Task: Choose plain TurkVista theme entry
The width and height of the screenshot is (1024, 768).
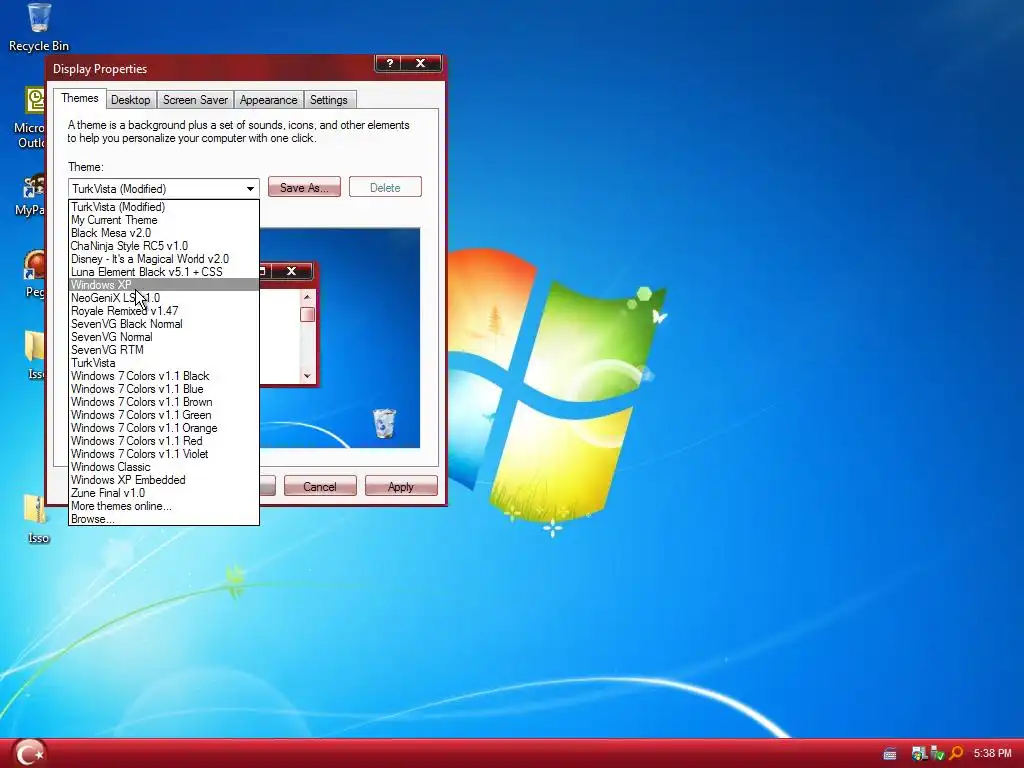Action: pyautogui.click(x=164, y=363)
